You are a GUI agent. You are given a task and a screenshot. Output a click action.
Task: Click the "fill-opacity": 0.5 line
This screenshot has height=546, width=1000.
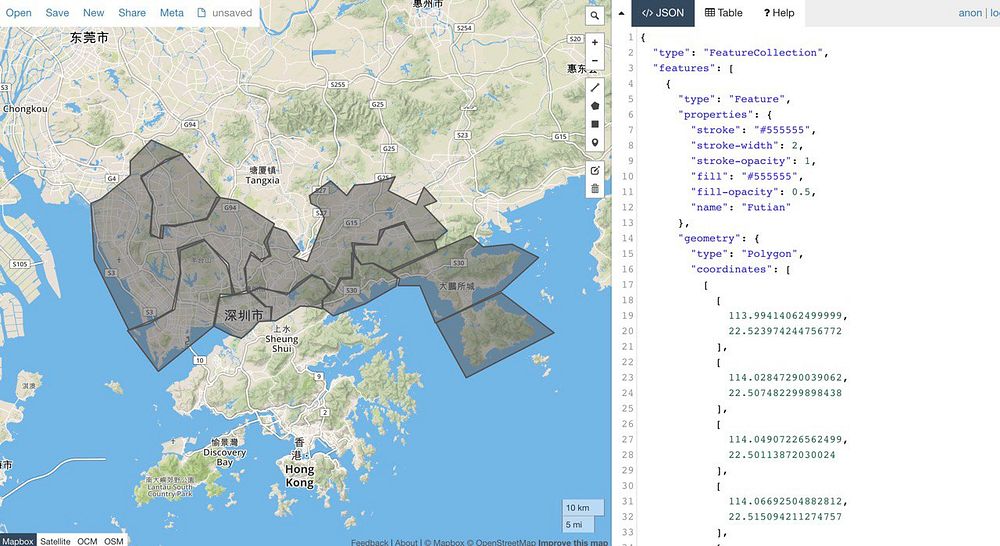point(753,192)
